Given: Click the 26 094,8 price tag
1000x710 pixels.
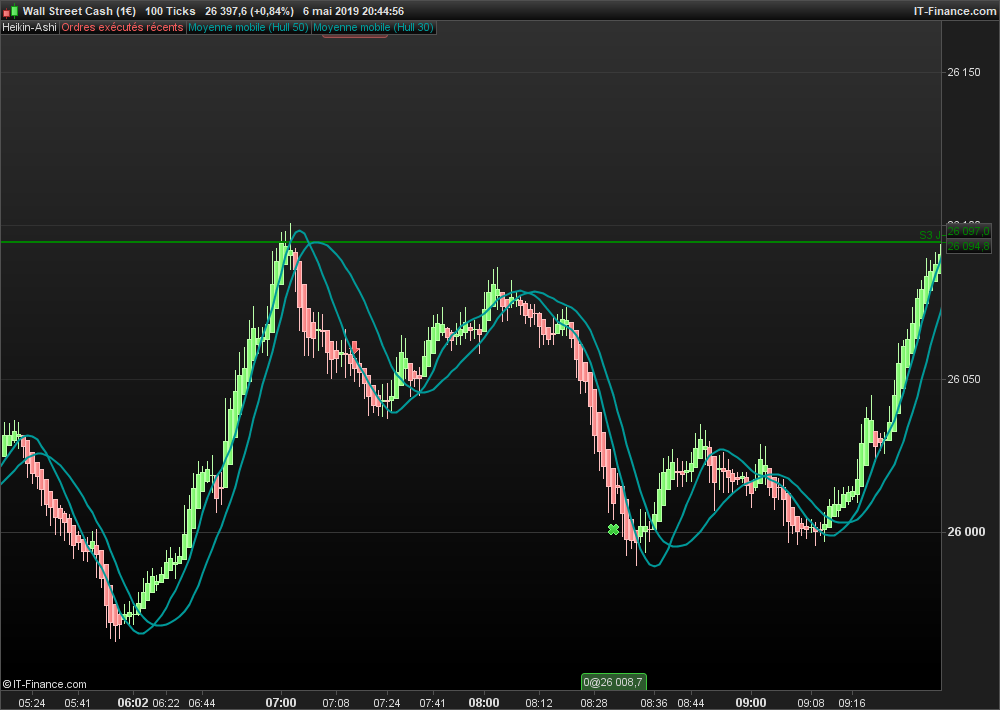Looking at the screenshot, I should 968,246.
